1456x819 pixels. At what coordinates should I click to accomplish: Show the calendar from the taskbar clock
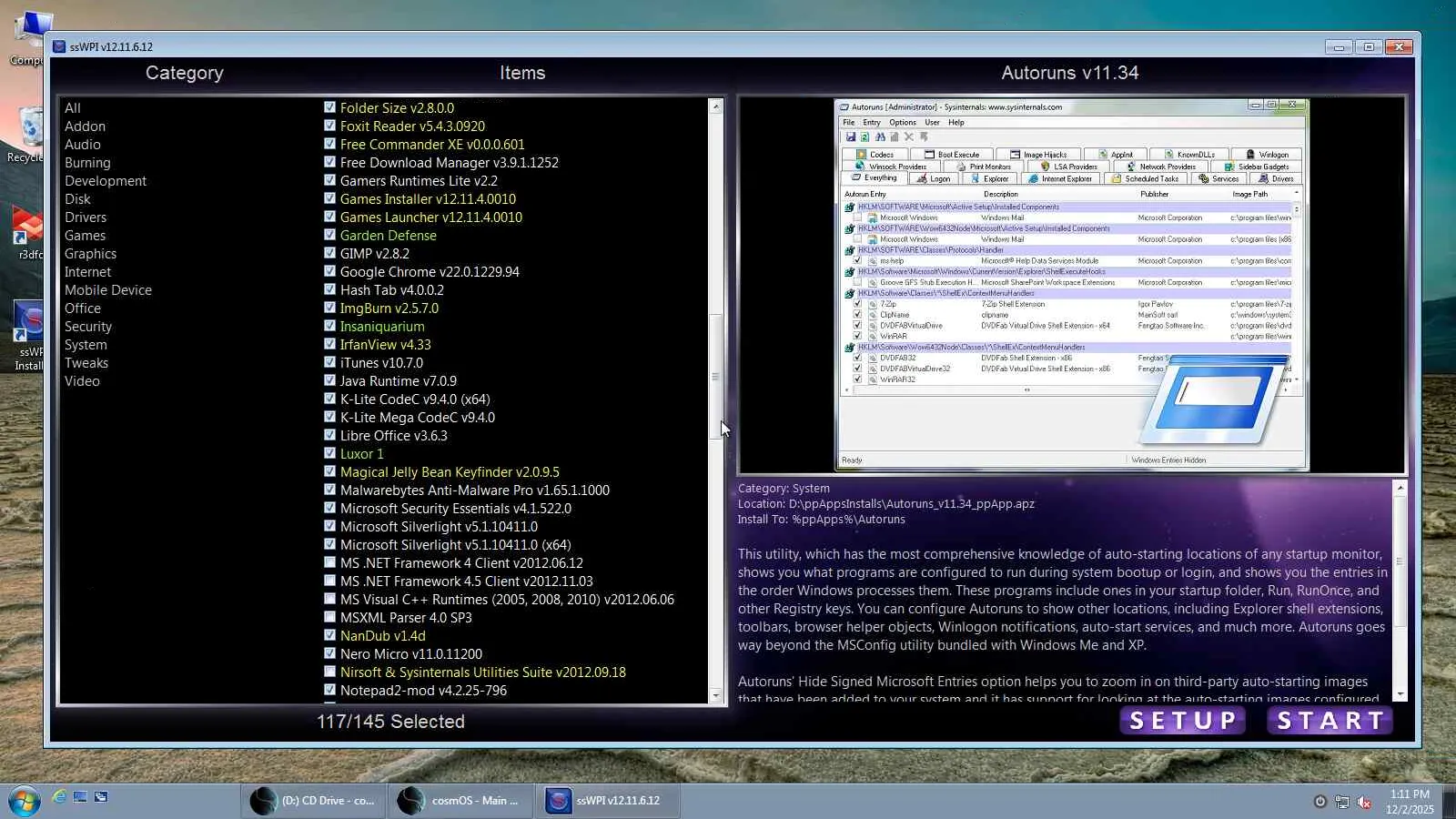pyautogui.click(x=1410, y=801)
